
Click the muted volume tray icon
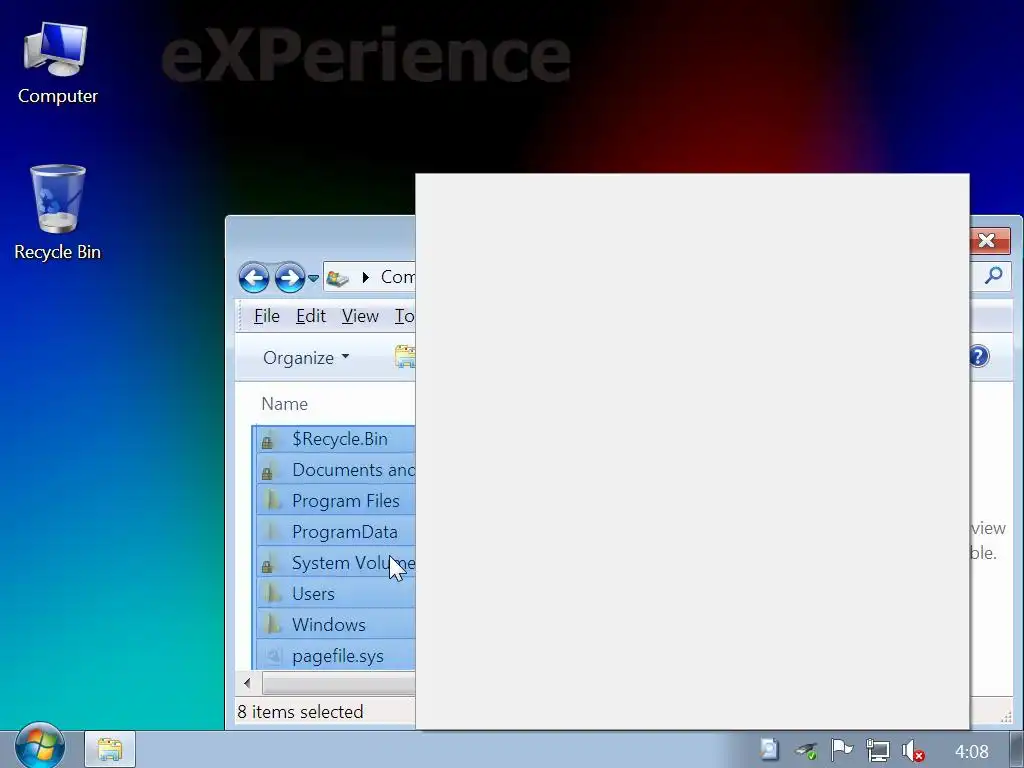[x=913, y=751]
